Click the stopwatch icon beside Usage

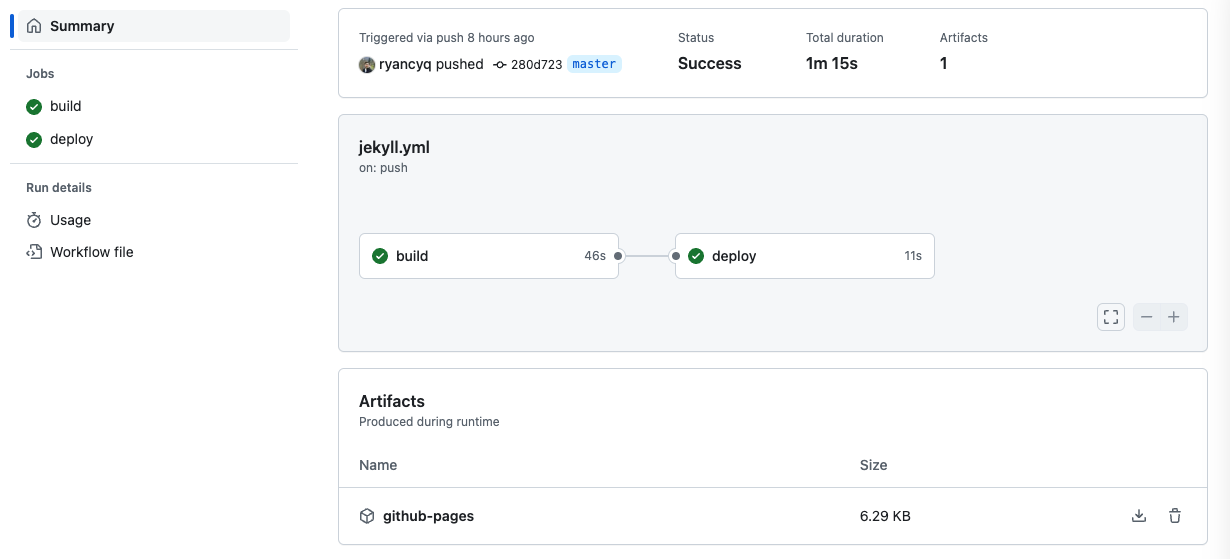[x=34, y=220]
